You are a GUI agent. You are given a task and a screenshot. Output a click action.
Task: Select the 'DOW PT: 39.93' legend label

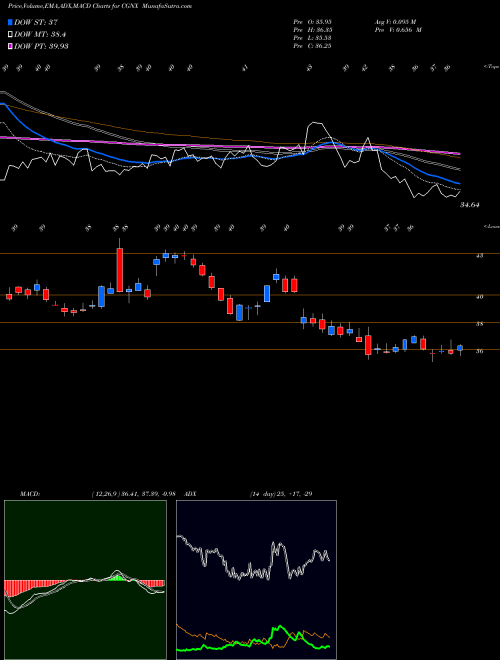(41, 46)
